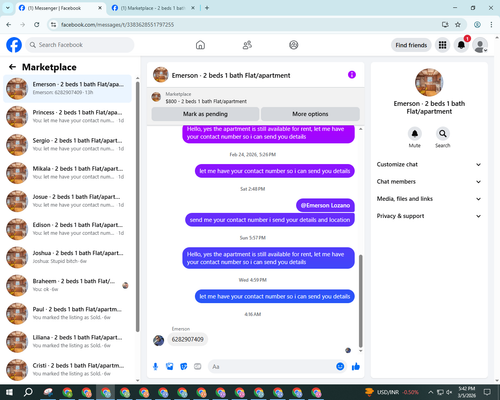Expand the Customize chat section
This screenshot has width=500, height=400.
point(429,164)
